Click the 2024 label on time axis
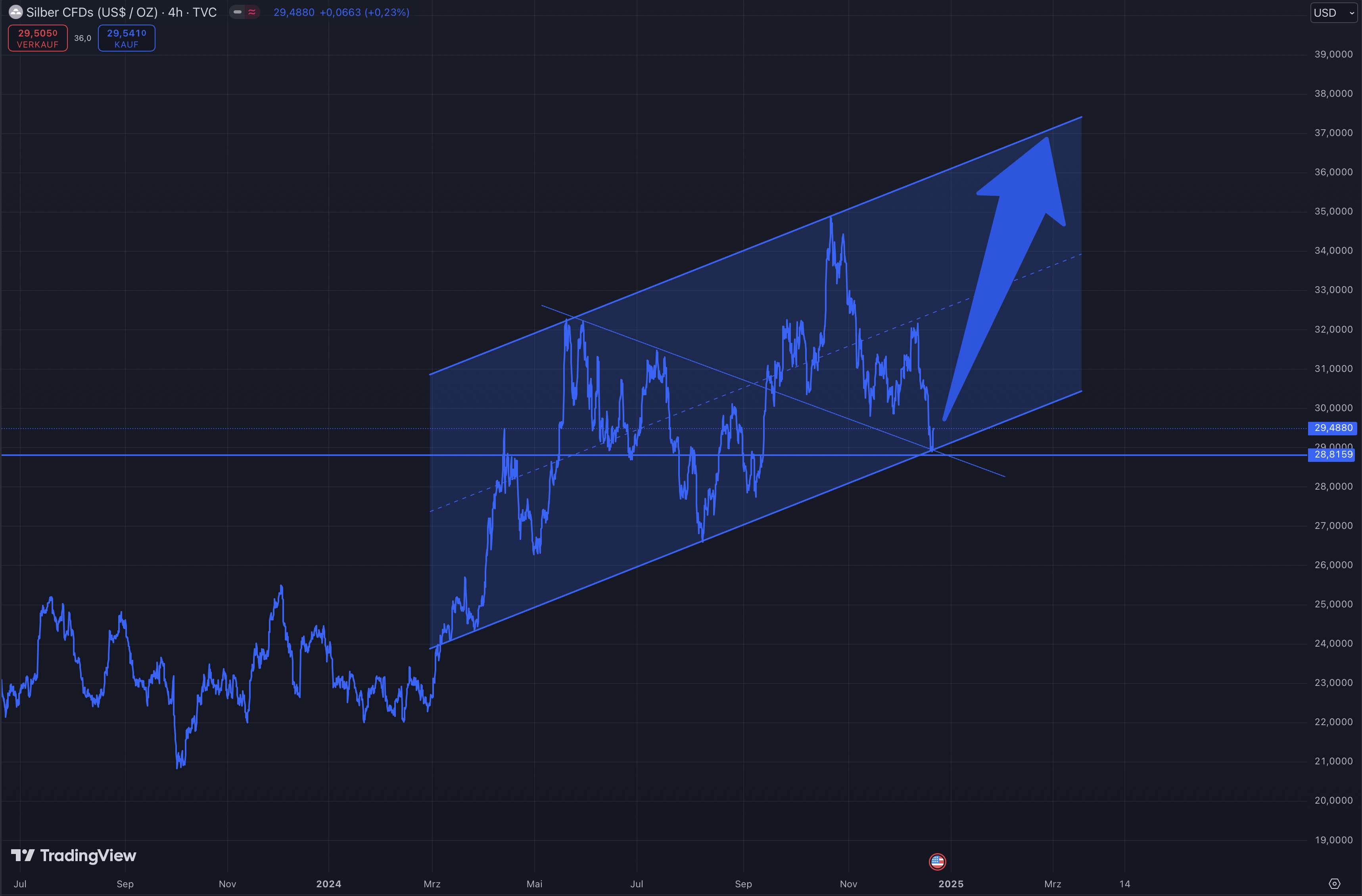 tap(328, 884)
